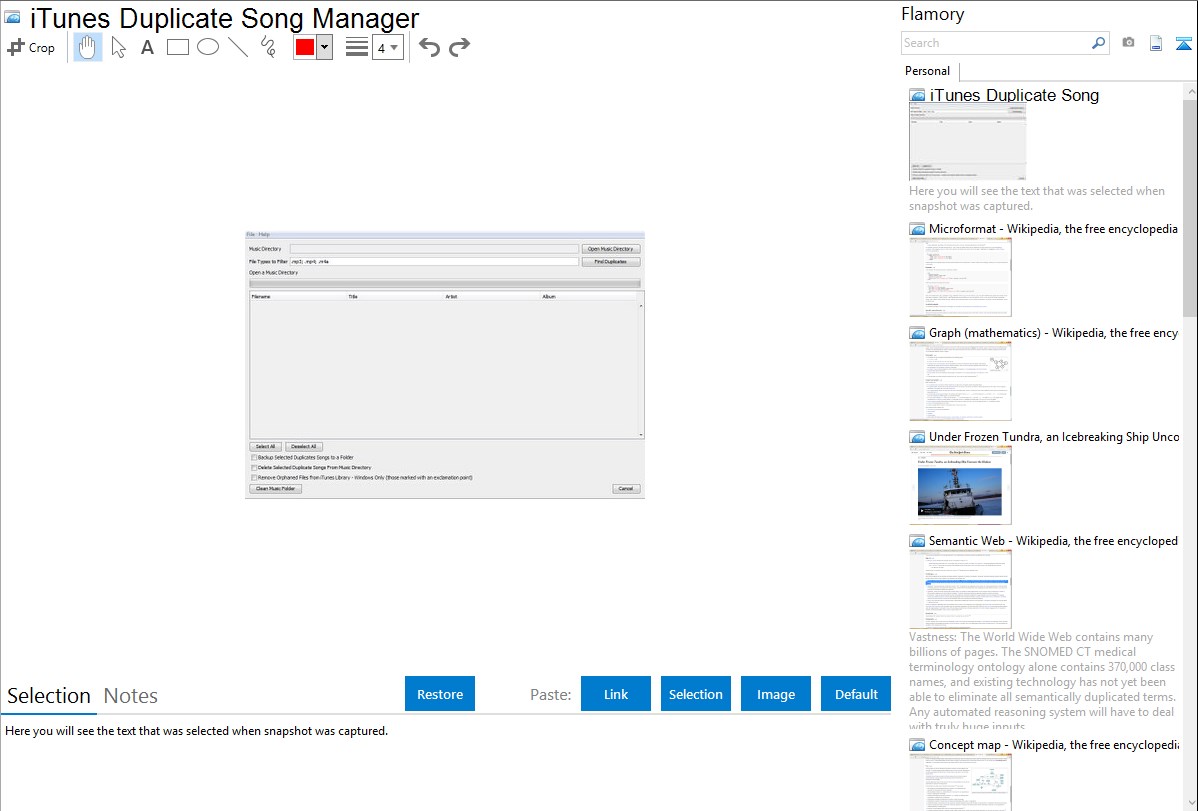Click the Concept map - Wikipedia title
The image size is (1198, 811).
tap(1054, 744)
